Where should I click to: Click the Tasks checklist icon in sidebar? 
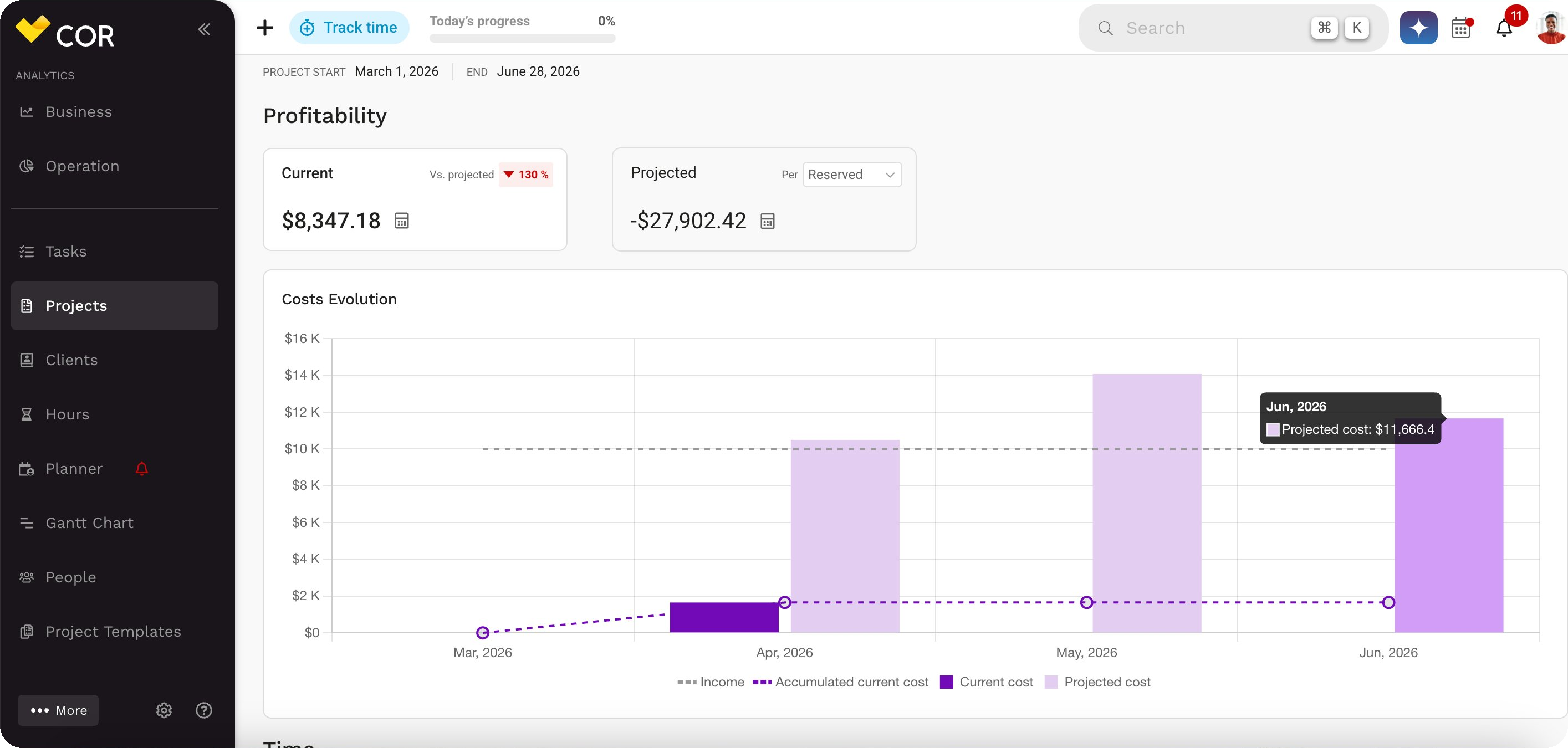tap(26, 252)
